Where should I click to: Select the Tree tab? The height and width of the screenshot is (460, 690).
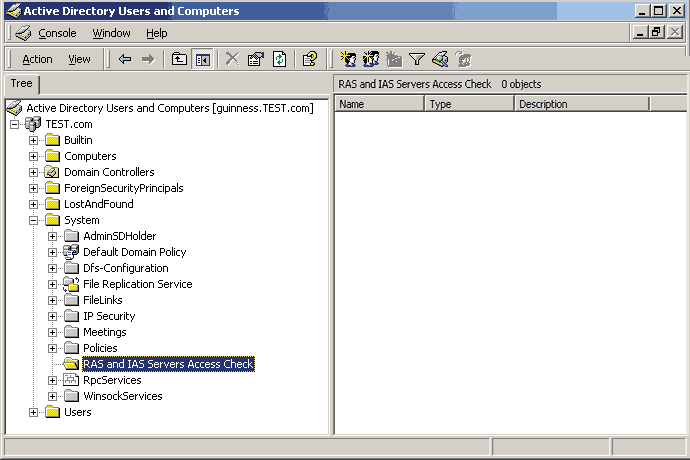(21, 84)
